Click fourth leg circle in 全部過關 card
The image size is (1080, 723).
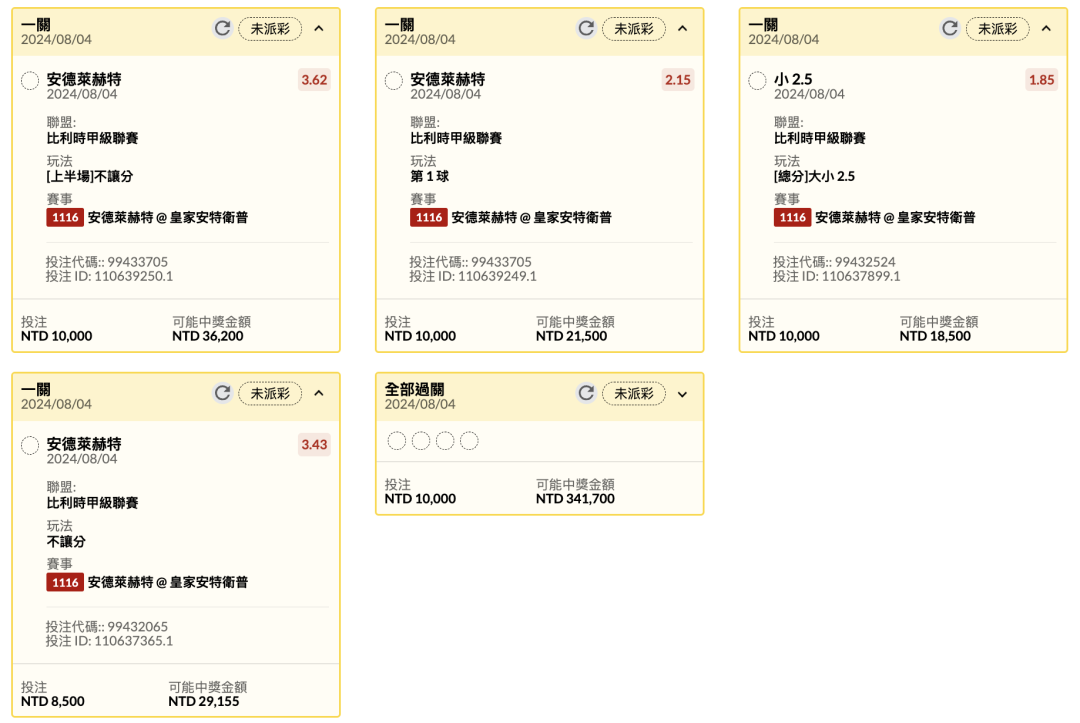469,441
